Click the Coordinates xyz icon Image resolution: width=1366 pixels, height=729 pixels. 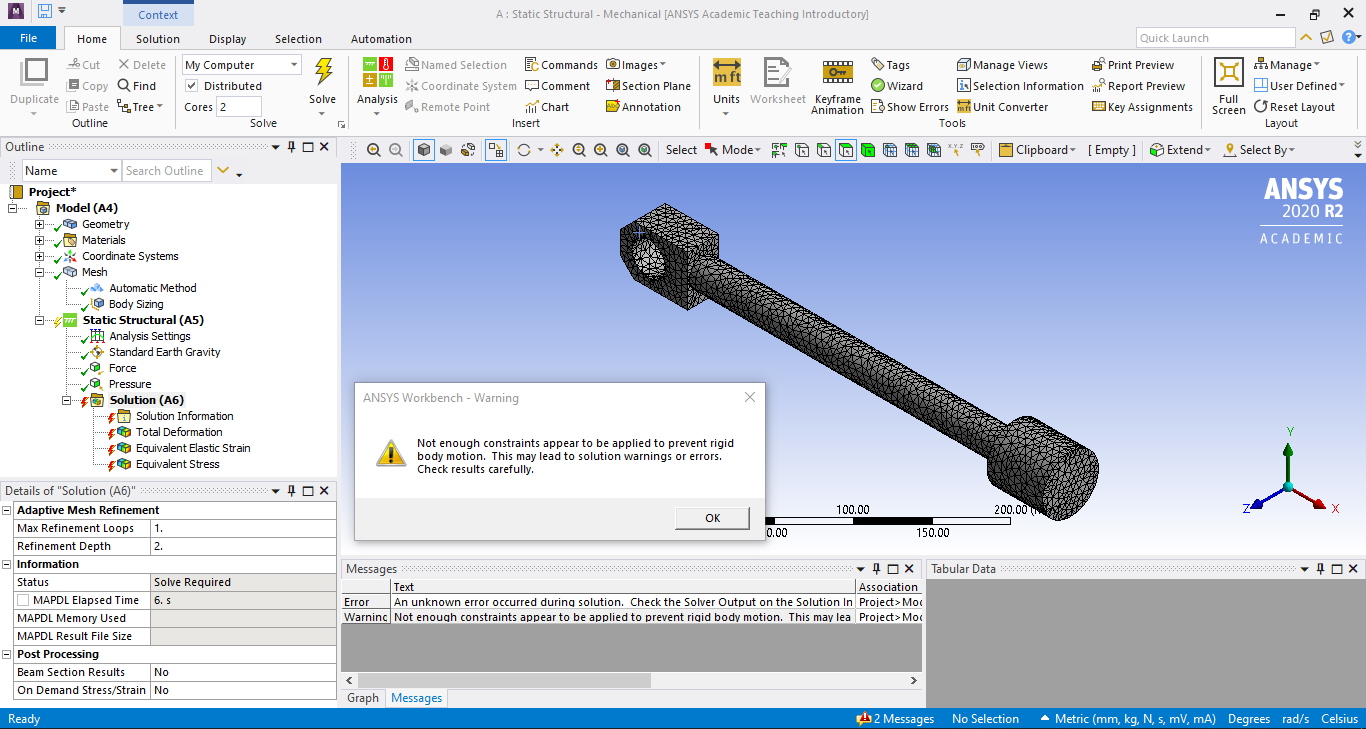point(955,150)
